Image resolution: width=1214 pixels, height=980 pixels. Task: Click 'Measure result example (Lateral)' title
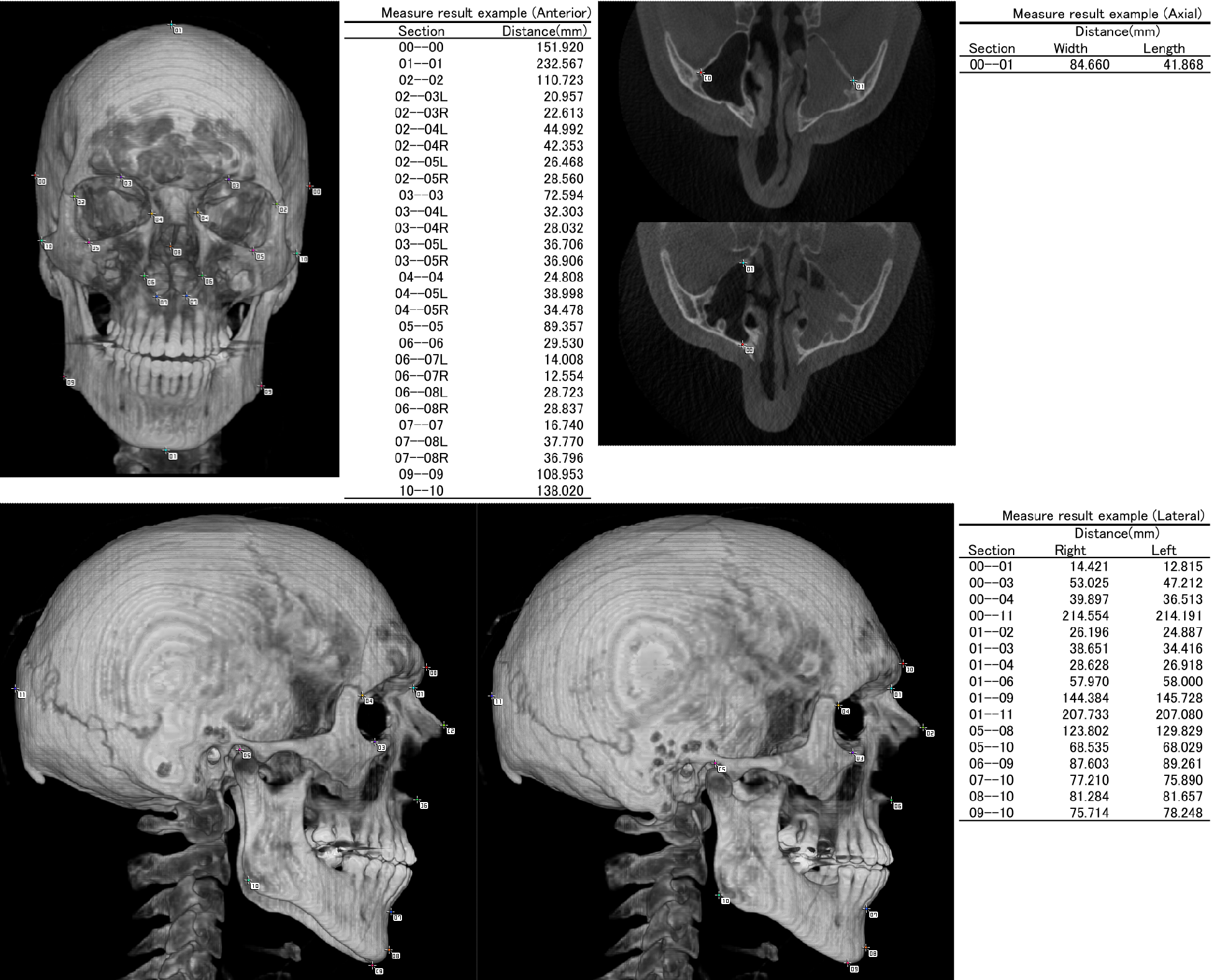(1103, 516)
